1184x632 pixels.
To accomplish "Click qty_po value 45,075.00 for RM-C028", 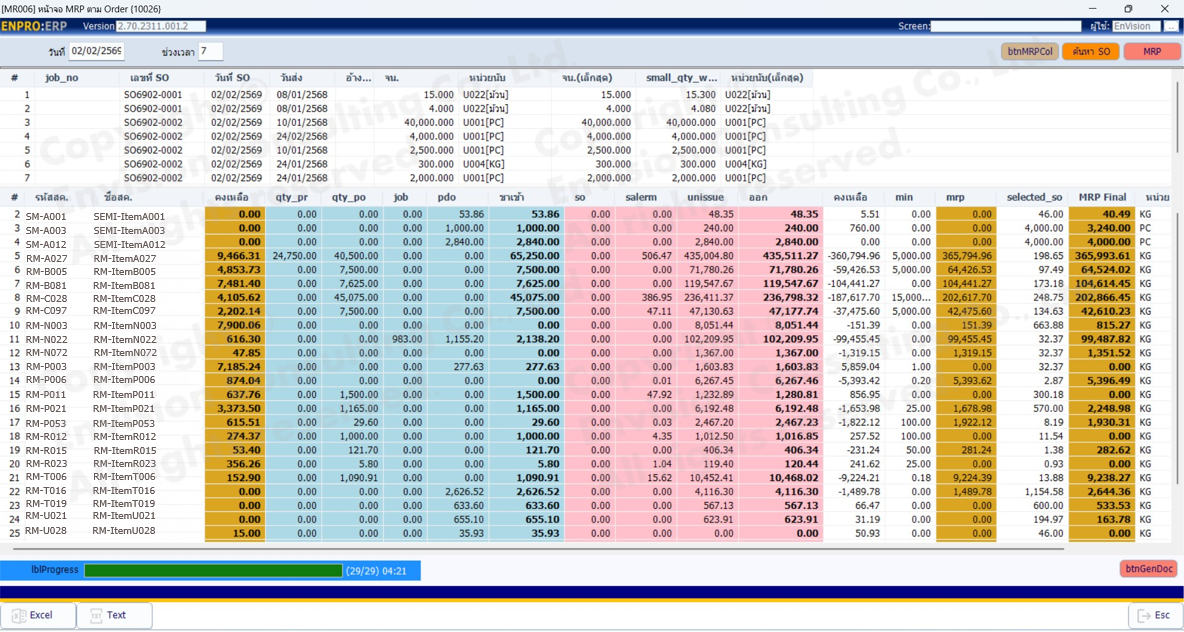I will [357, 297].
